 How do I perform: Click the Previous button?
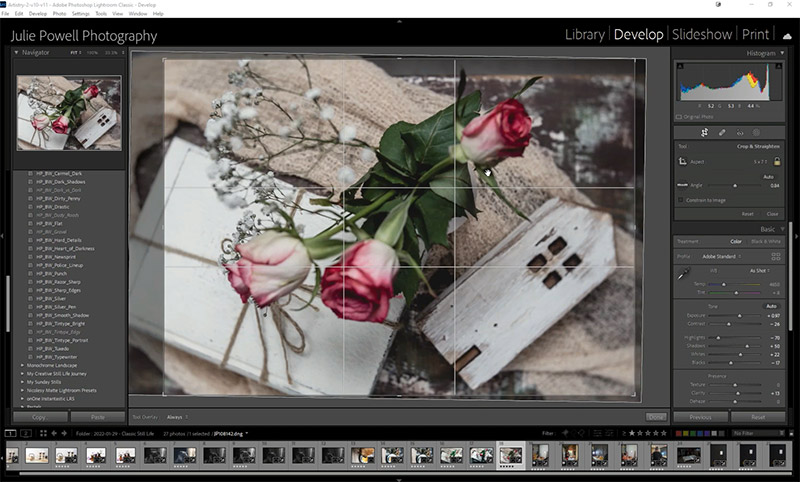coord(701,417)
